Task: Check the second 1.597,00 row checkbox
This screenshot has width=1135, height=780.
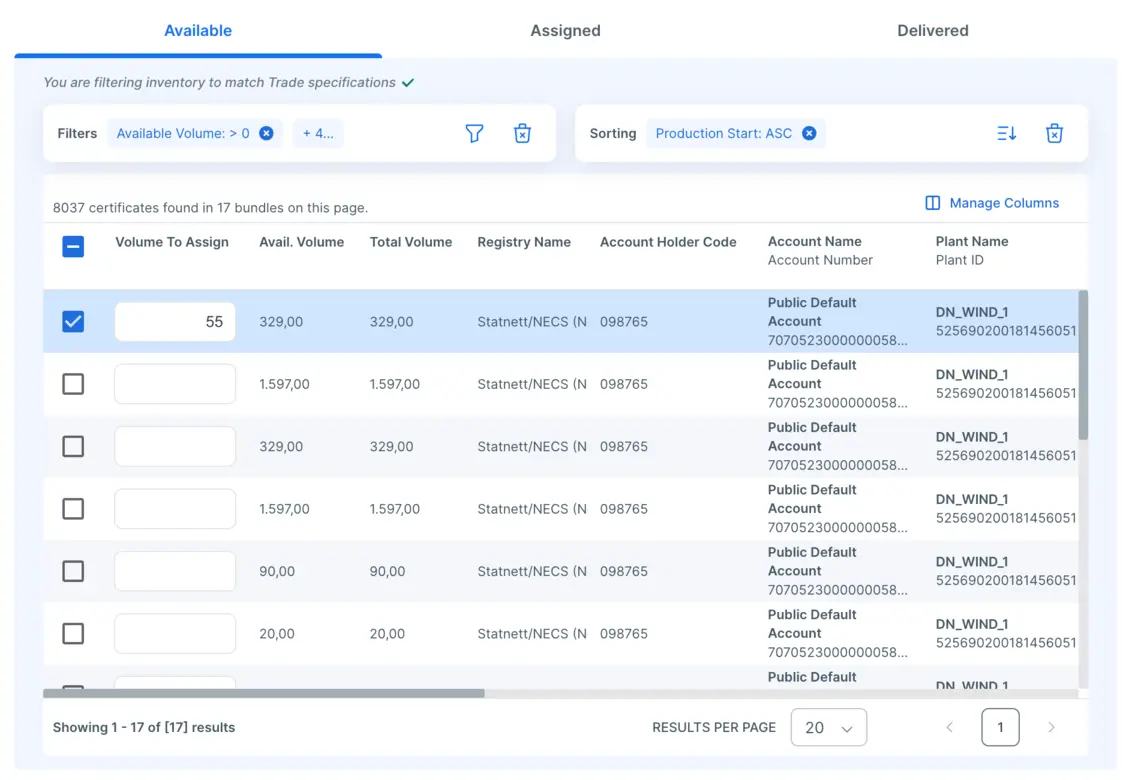Action: click(73, 509)
